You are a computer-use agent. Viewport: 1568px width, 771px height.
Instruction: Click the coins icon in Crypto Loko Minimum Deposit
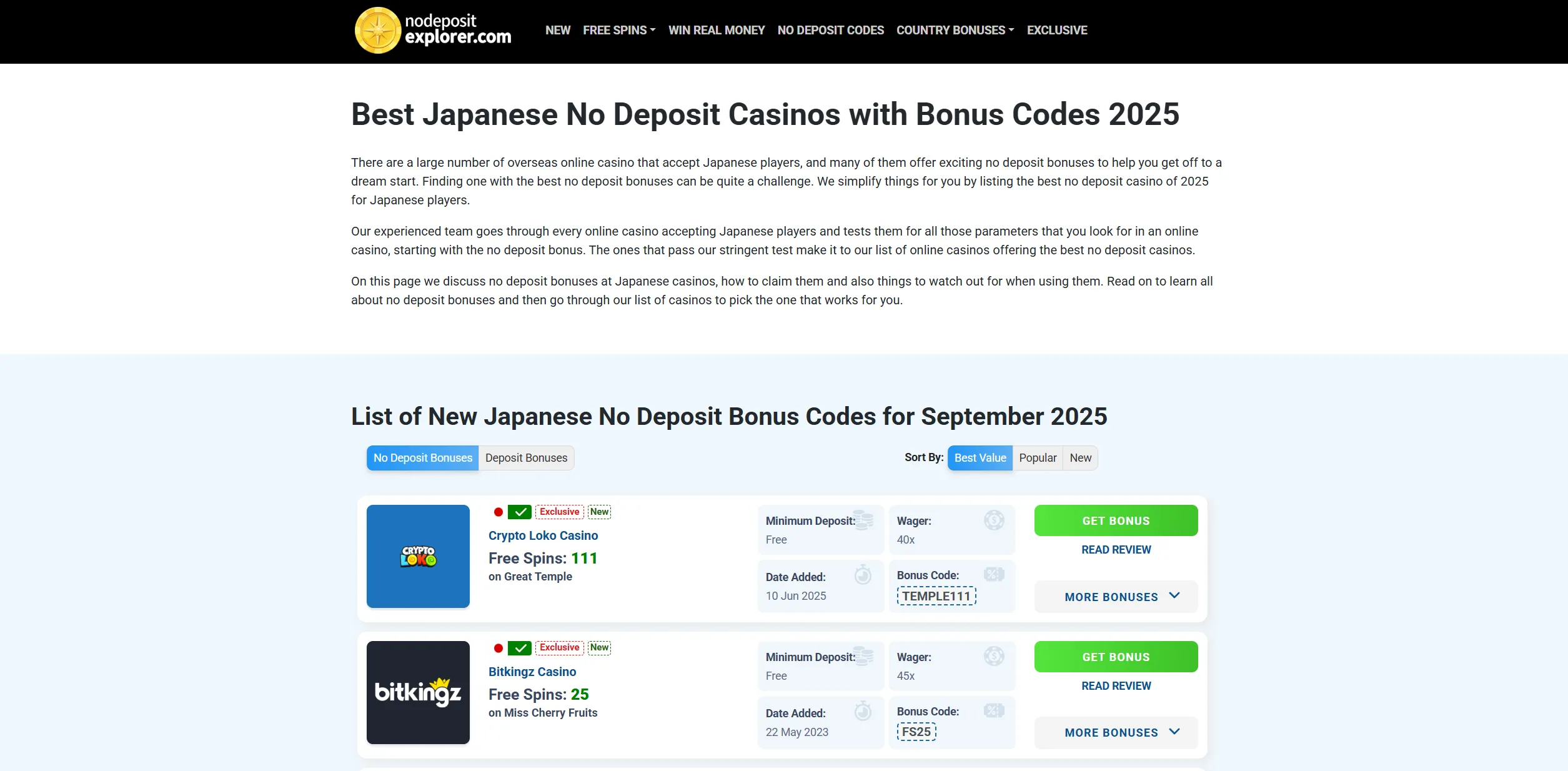[863, 520]
